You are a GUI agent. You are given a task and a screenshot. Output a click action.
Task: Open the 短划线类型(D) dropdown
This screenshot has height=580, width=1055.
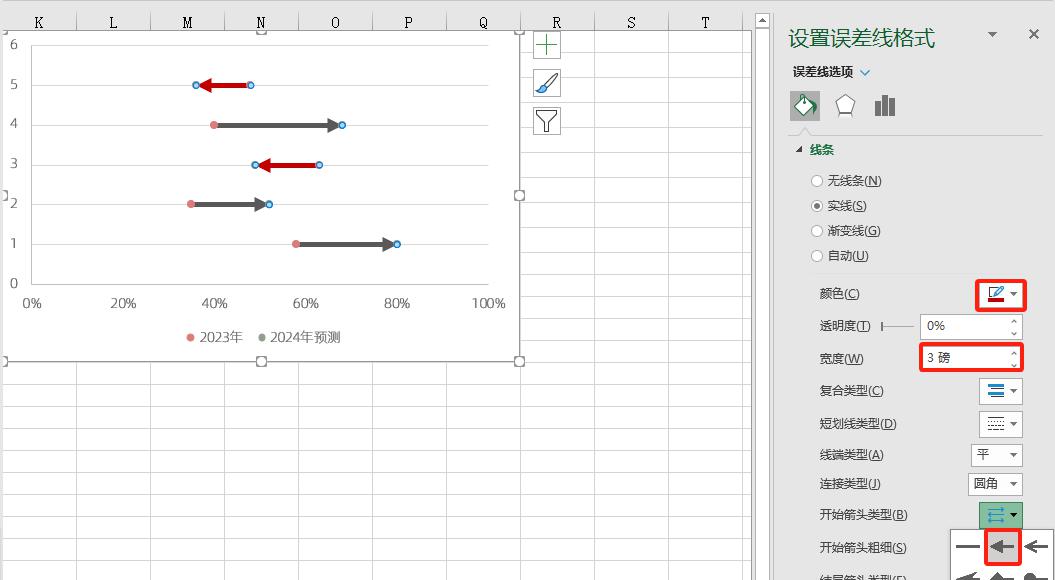click(x=1001, y=424)
